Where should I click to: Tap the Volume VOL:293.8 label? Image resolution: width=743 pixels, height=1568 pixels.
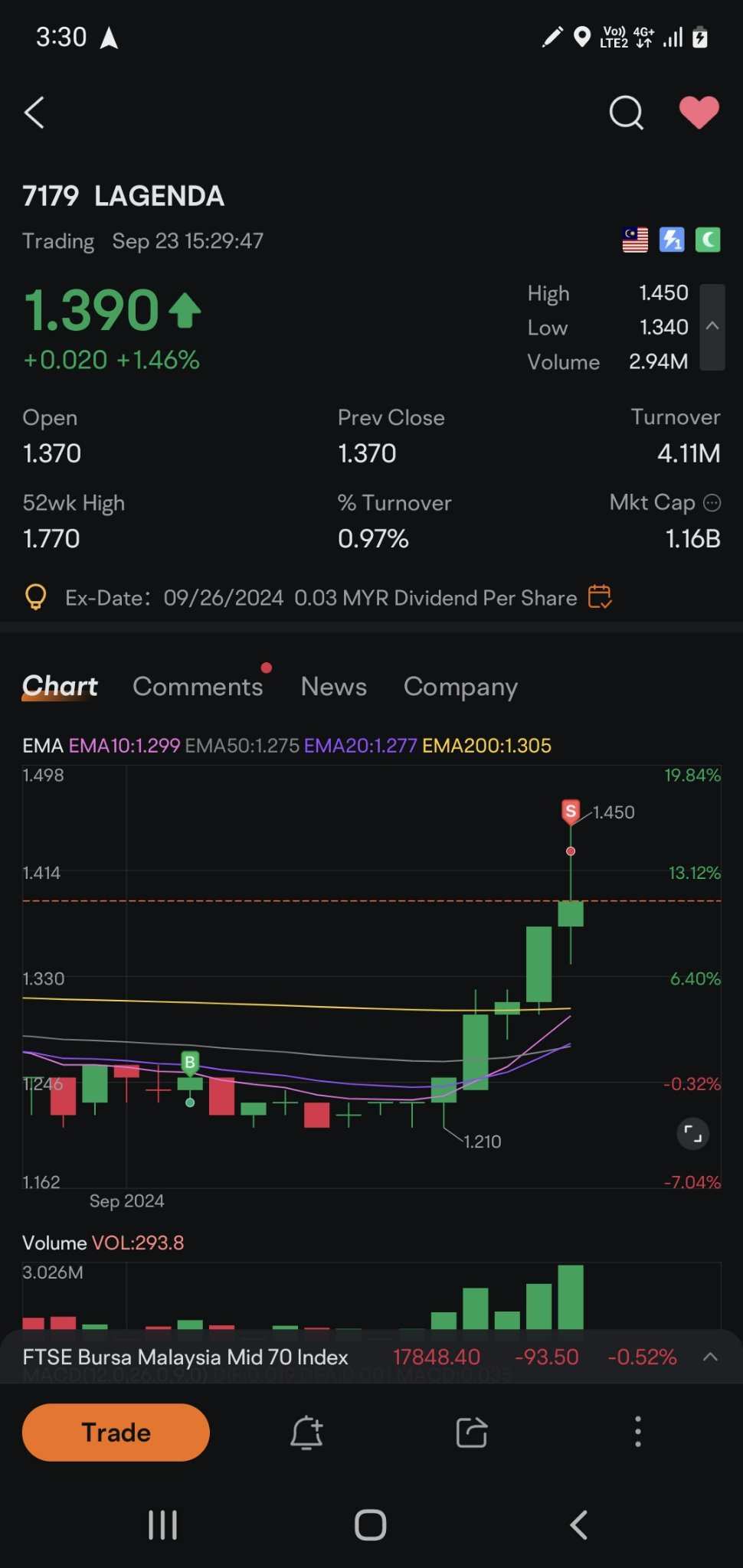tap(103, 1243)
